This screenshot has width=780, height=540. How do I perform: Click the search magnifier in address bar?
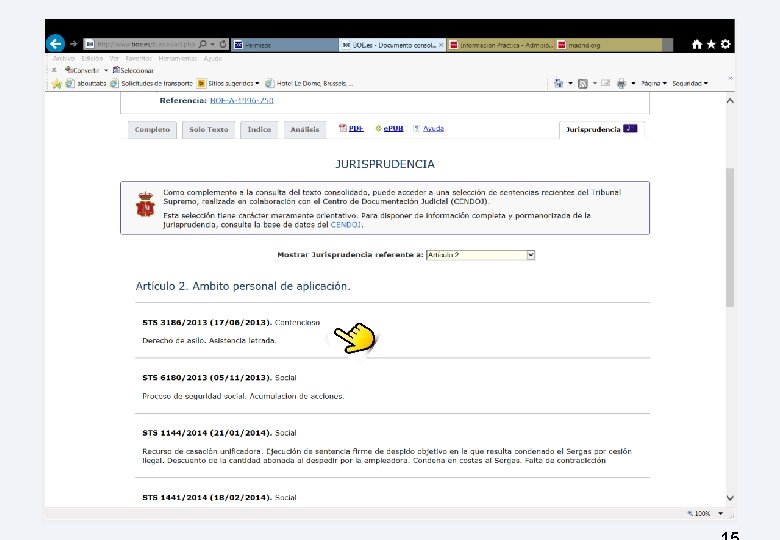pyautogui.click(x=202, y=44)
